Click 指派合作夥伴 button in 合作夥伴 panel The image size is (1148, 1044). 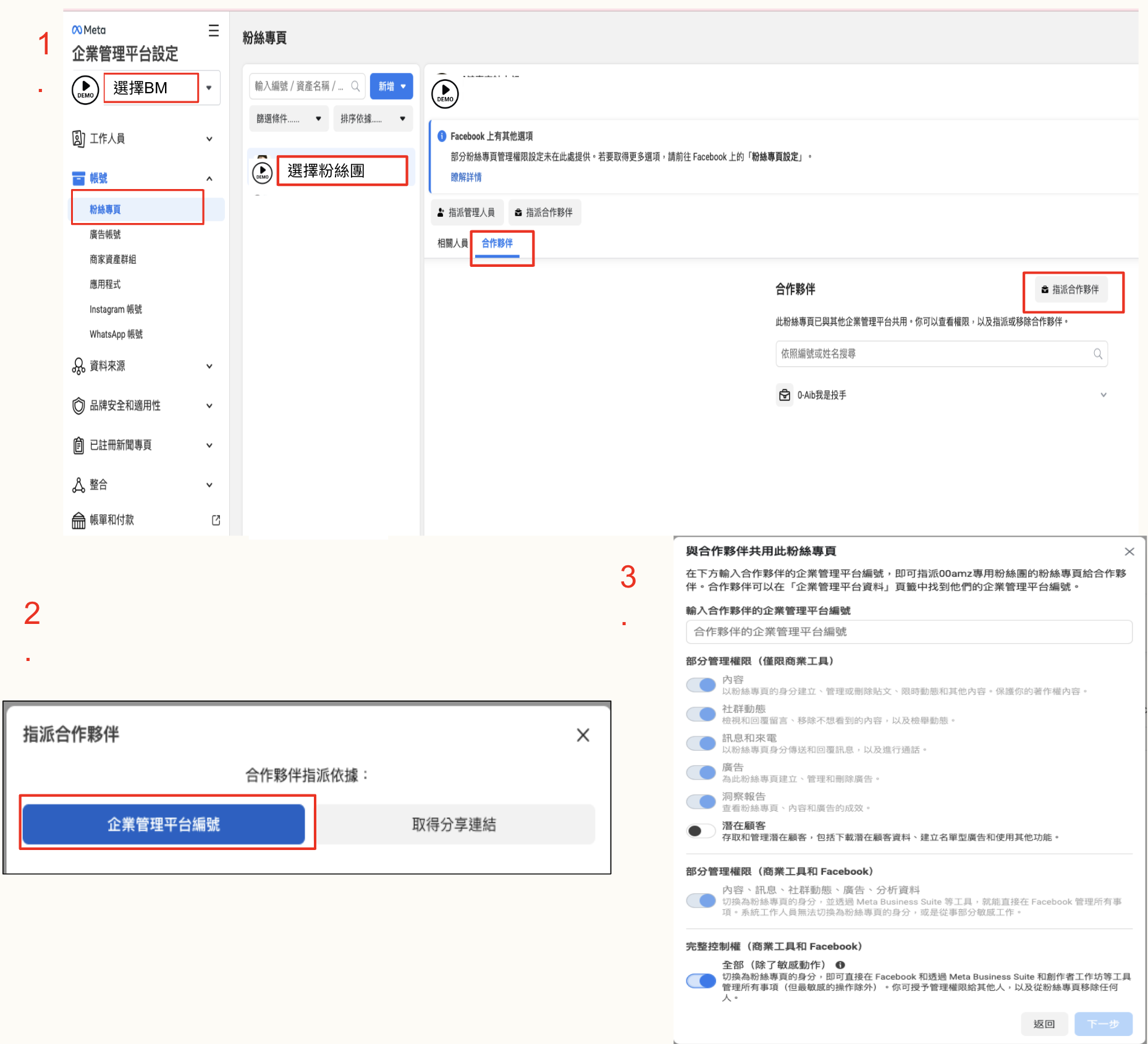point(1071,290)
